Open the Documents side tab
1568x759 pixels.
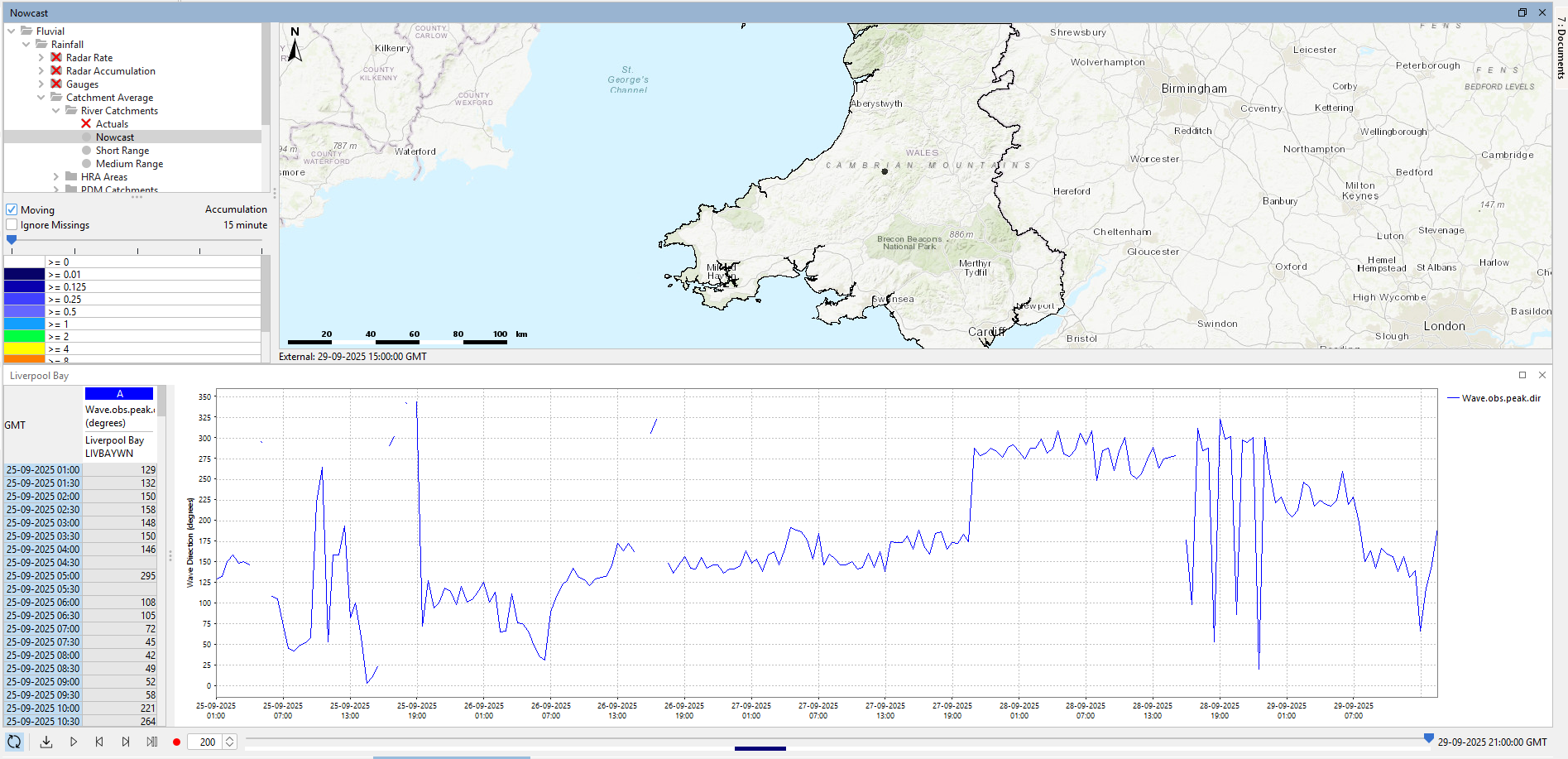tap(1561, 48)
